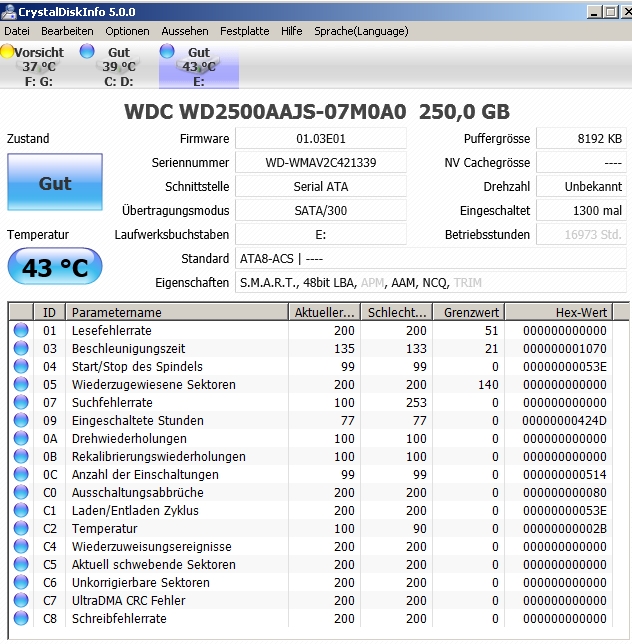Select the Beschleunigungszeit parameter name
632x644 pixels.
click(x=129, y=348)
